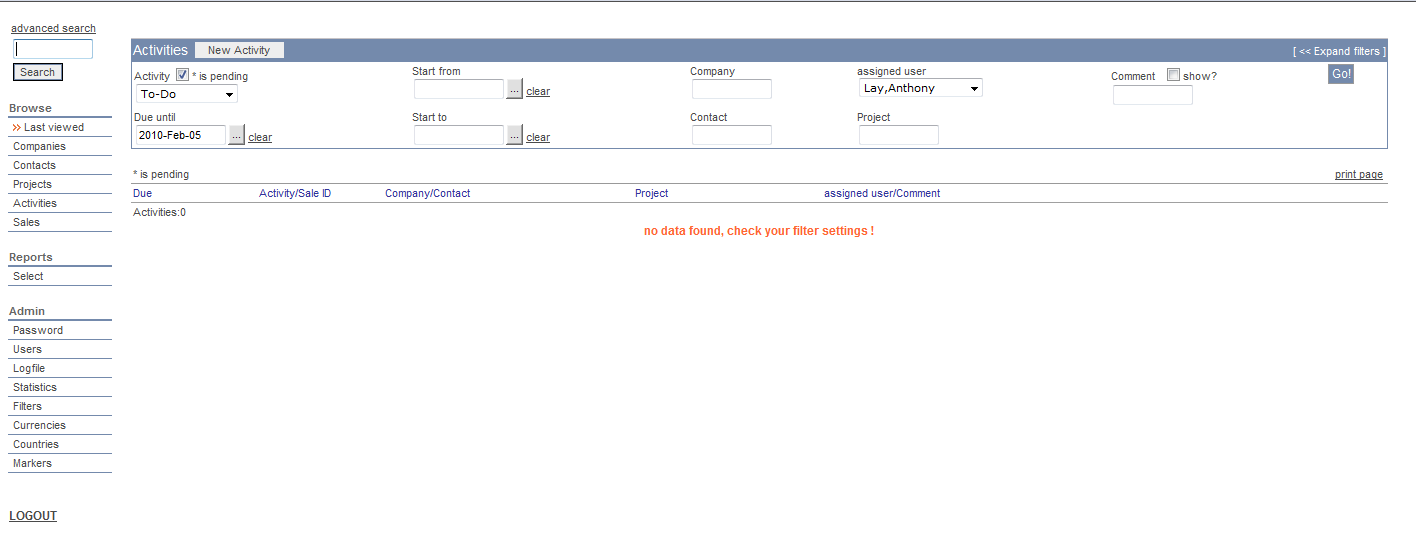This screenshot has width=1416, height=542.
Task: Open the Start from date picker button
Action: [x=514, y=90]
